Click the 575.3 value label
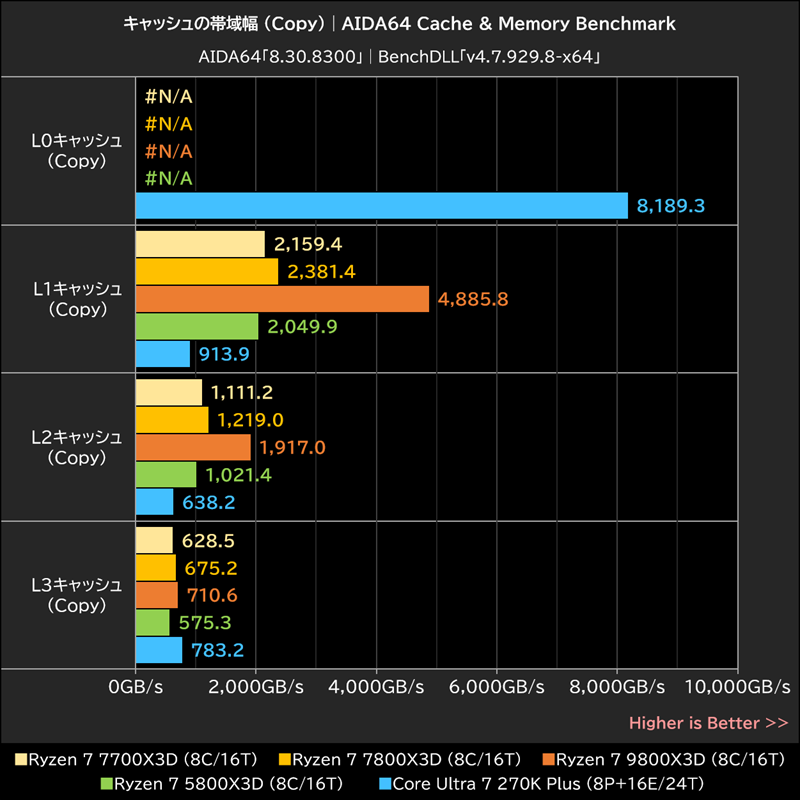This screenshot has height=800, width=800. click(205, 623)
